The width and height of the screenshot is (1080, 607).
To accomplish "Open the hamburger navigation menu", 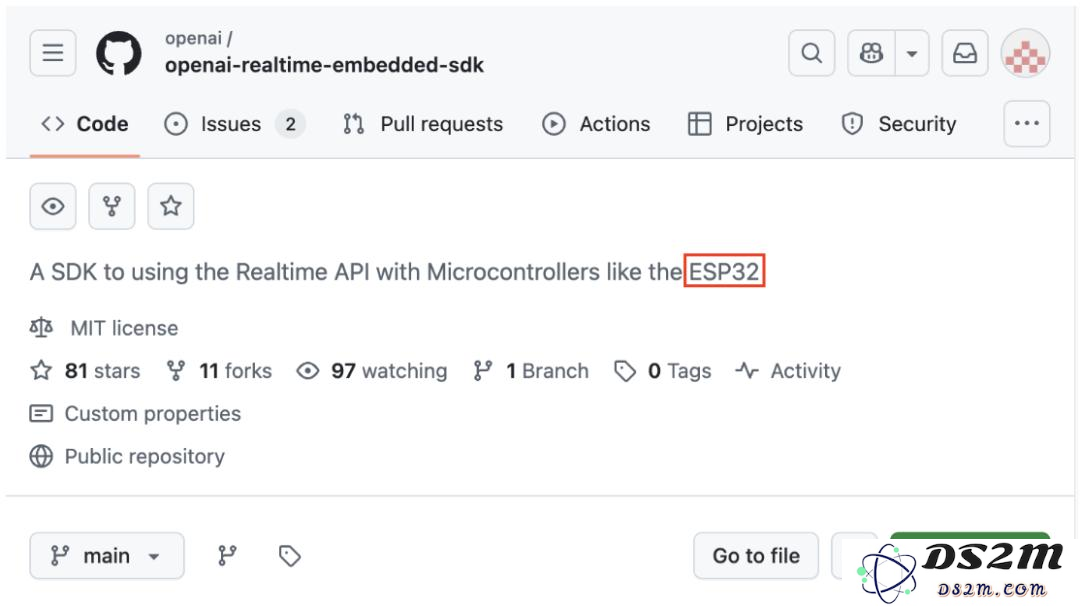I will click(53, 53).
